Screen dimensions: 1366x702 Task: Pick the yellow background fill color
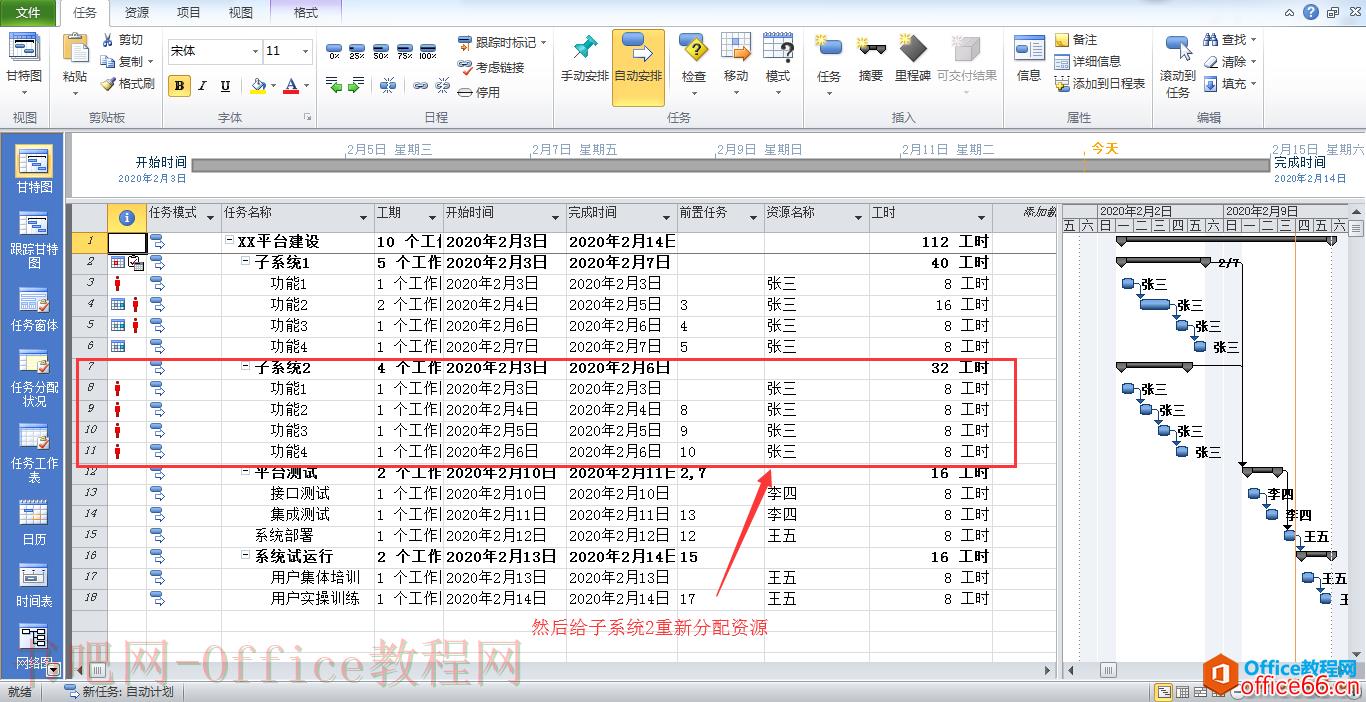click(258, 86)
